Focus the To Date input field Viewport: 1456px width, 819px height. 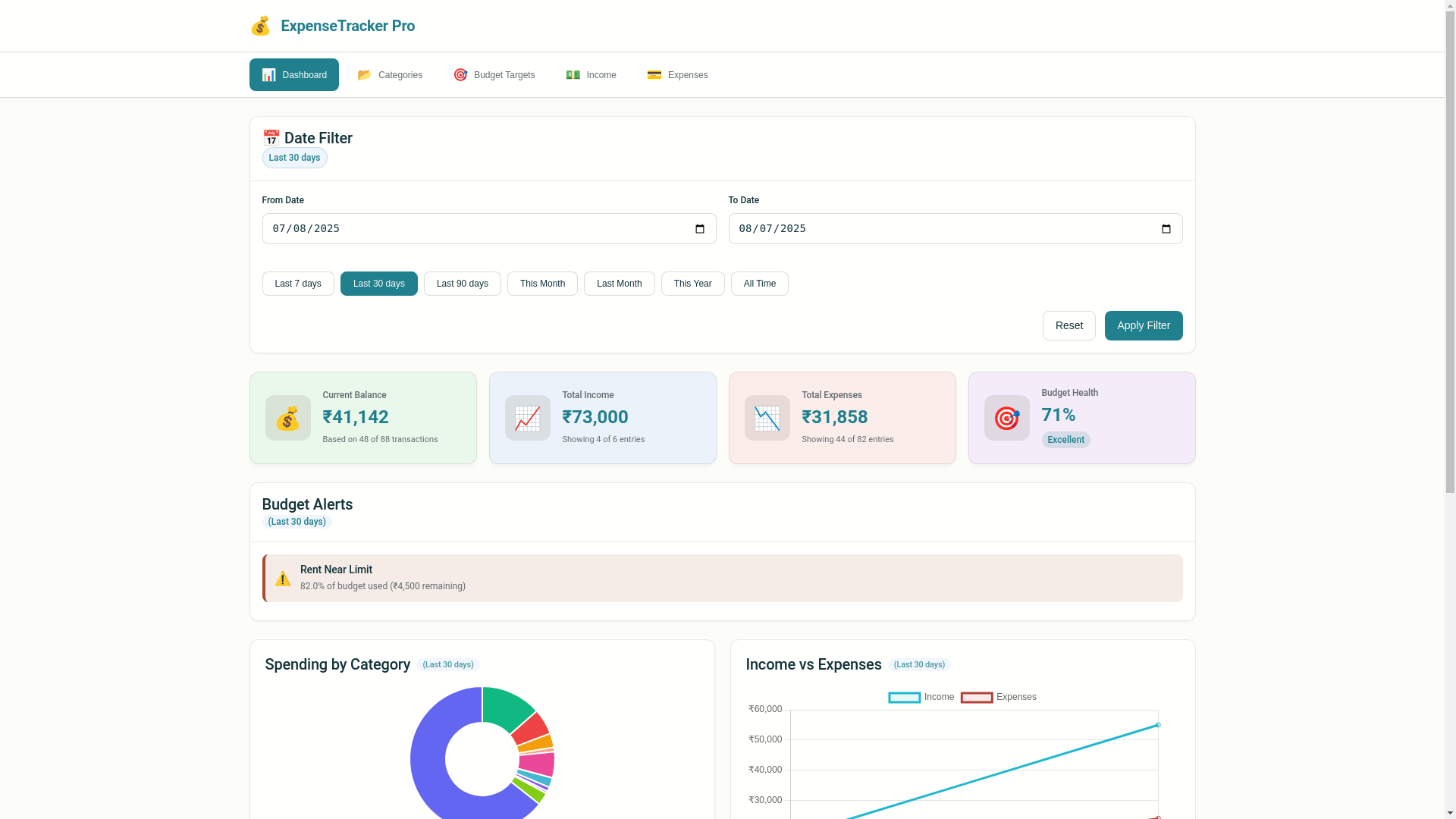(955, 229)
